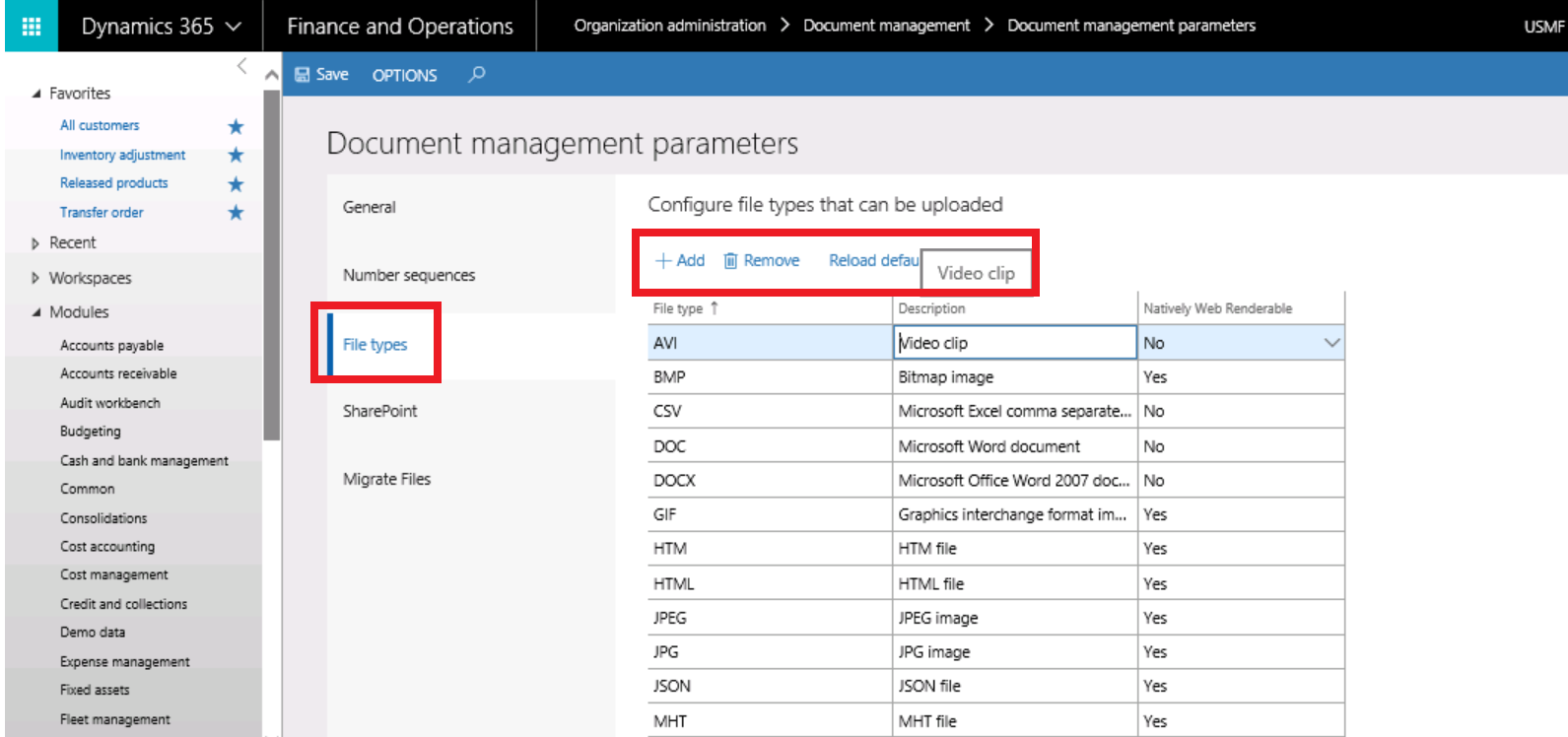Open the Accounts payable module
The height and width of the screenshot is (737, 1568).
111,345
